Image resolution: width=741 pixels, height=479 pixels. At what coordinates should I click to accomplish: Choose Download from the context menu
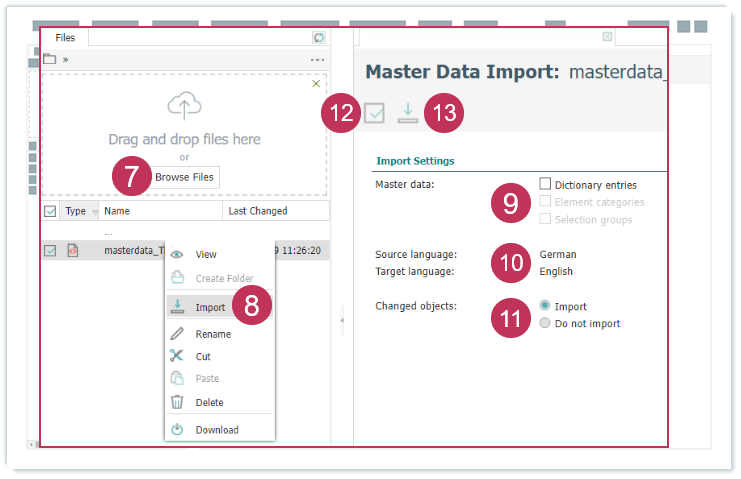click(216, 430)
